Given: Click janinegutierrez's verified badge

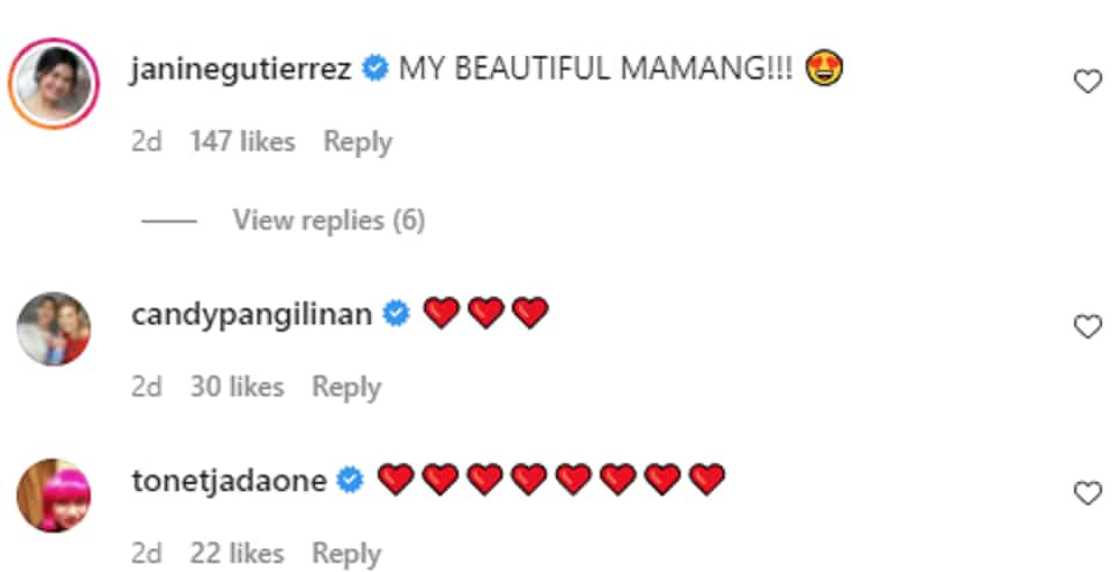Looking at the screenshot, I should [x=375, y=70].
